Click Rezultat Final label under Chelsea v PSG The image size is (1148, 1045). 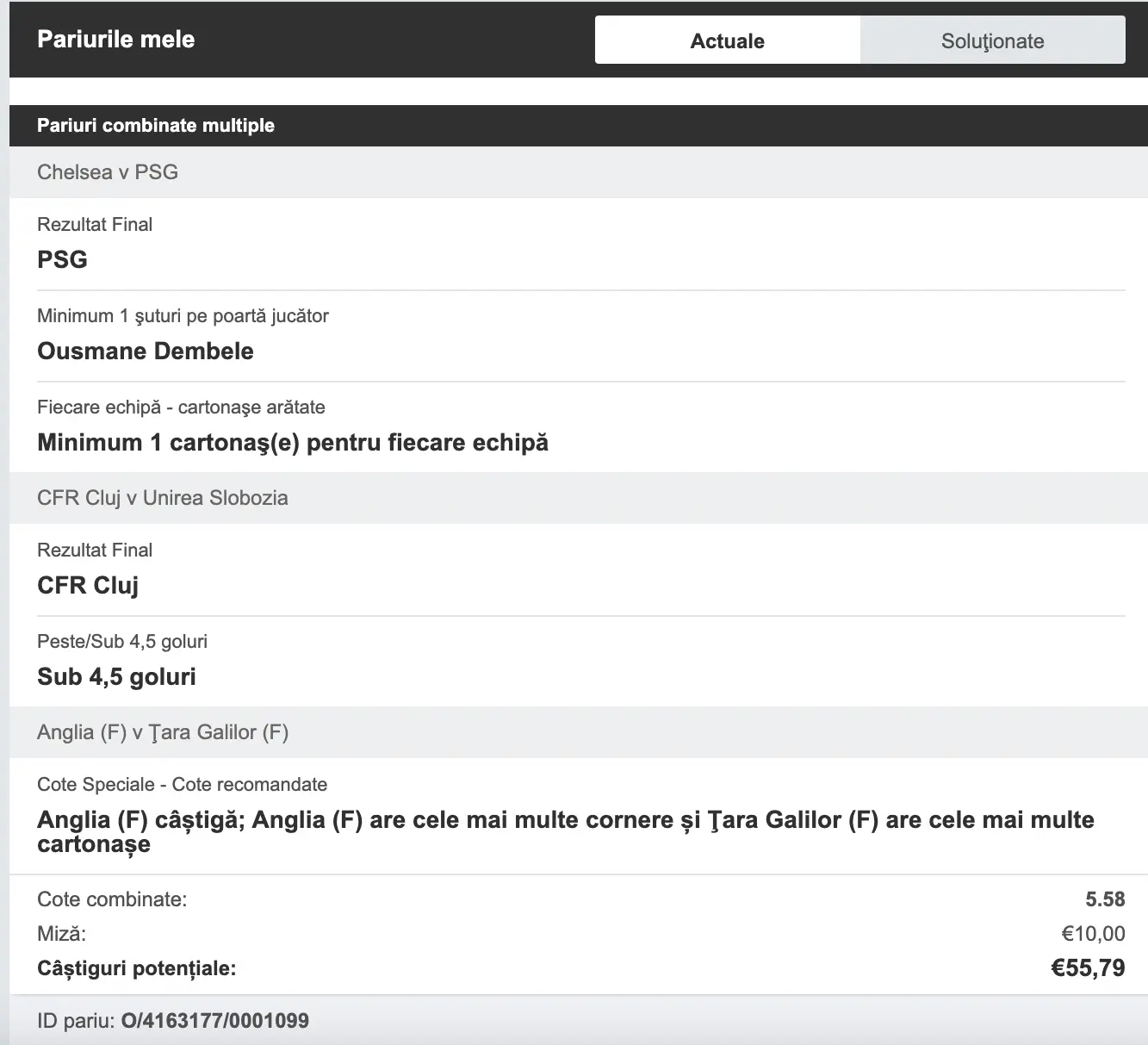pos(95,225)
